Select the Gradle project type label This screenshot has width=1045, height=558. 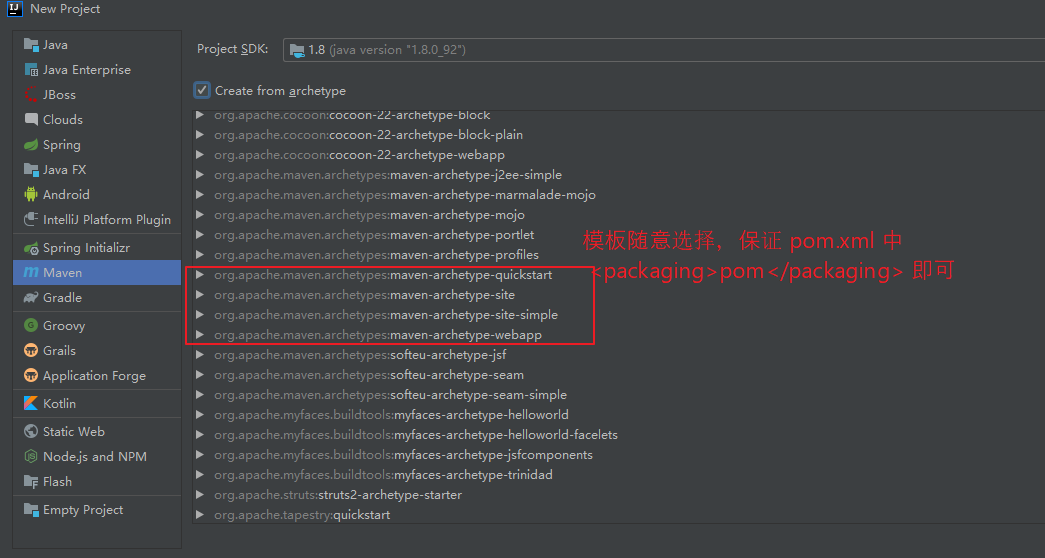click(63, 298)
